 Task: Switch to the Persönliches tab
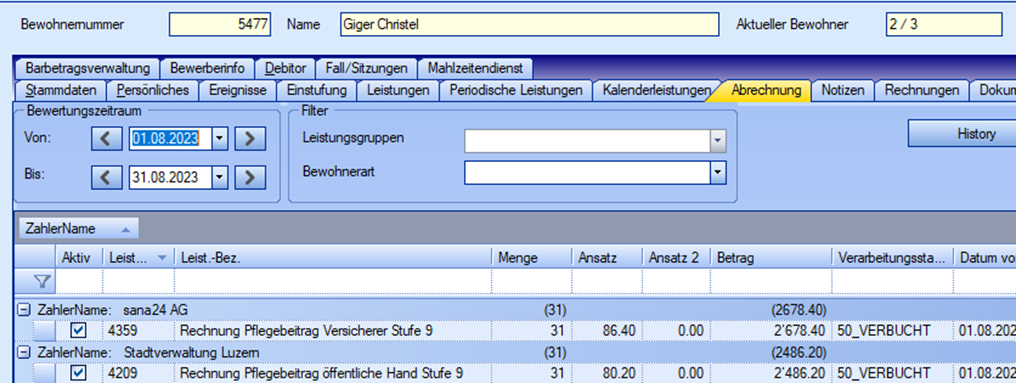[x=153, y=90]
